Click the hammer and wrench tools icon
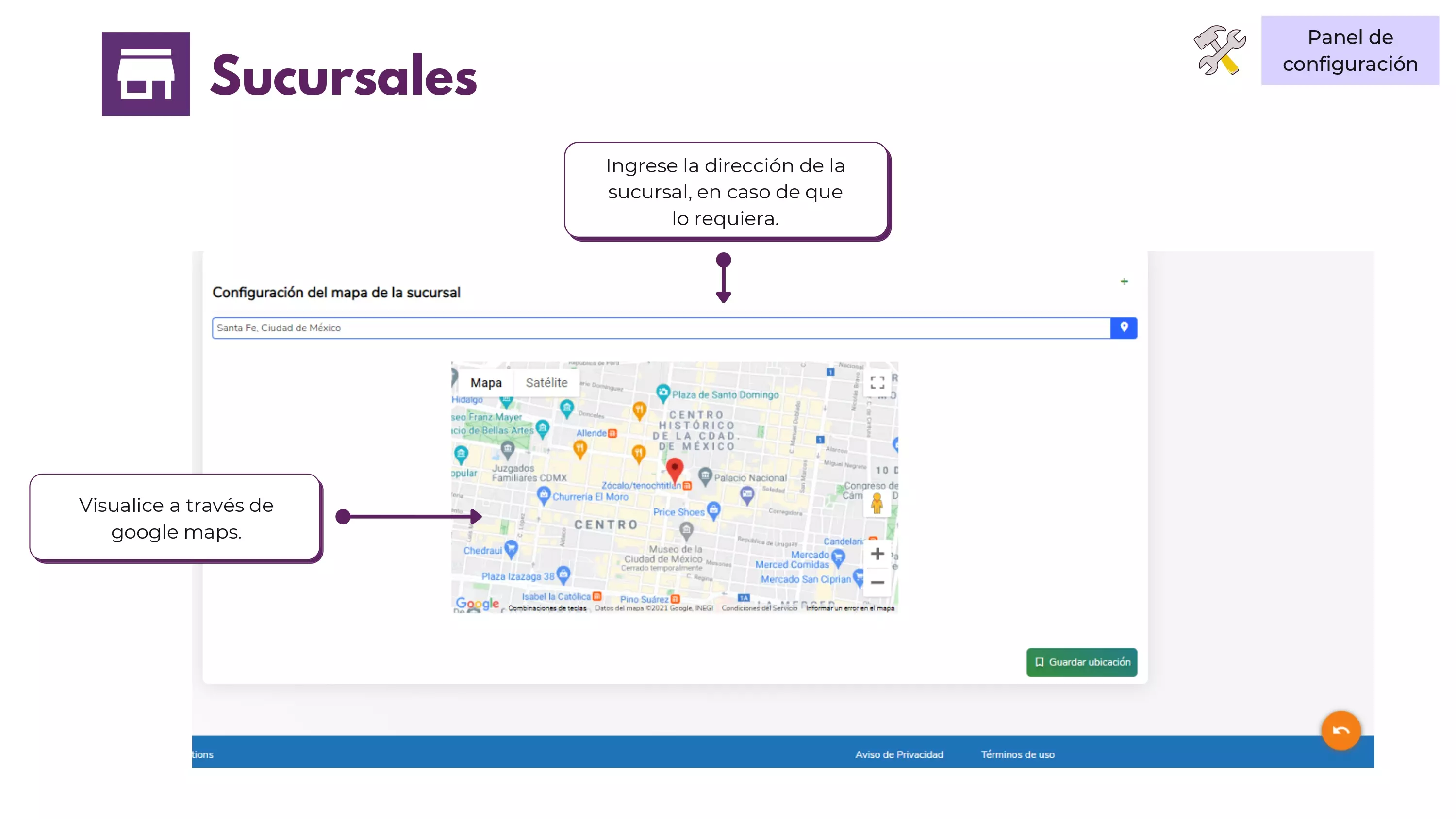The height and width of the screenshot is (819, 1456). point(1220,50)
